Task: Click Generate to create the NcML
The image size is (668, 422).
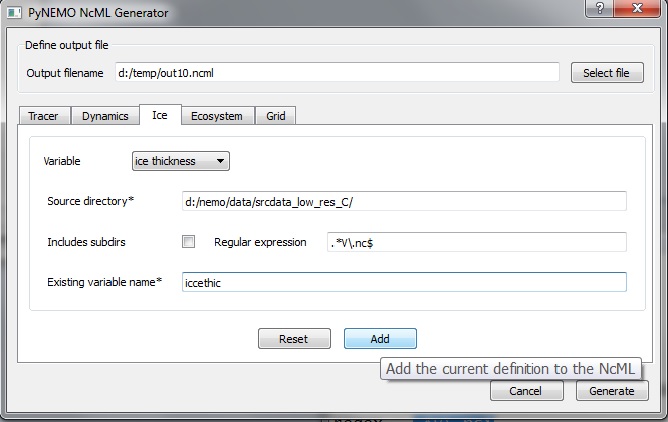Action: pos(612,390)
